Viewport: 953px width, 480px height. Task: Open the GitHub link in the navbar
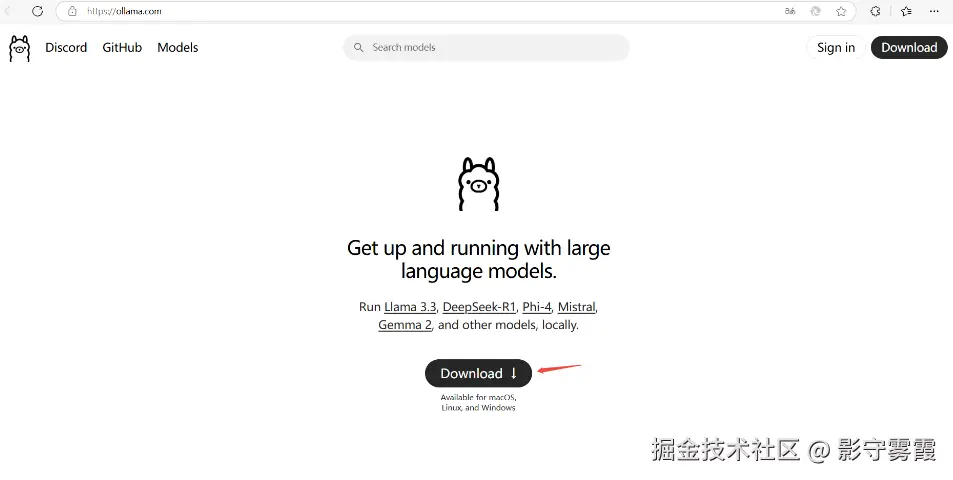[x=122, y=47]
